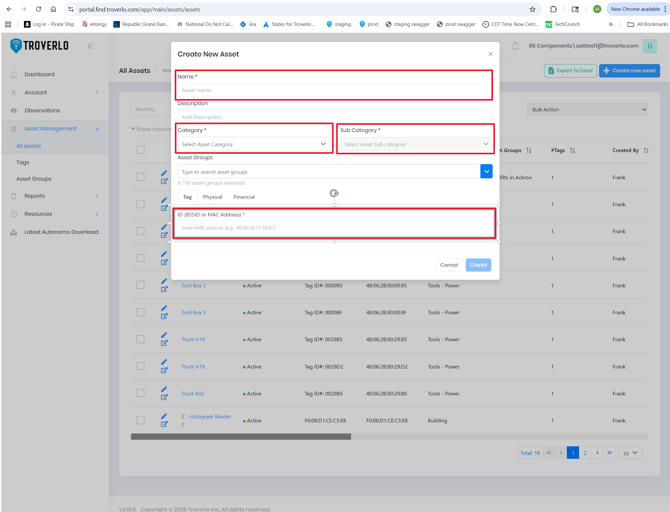Switch to the Physical tab
Screen dimensions: 670x512
212,197
